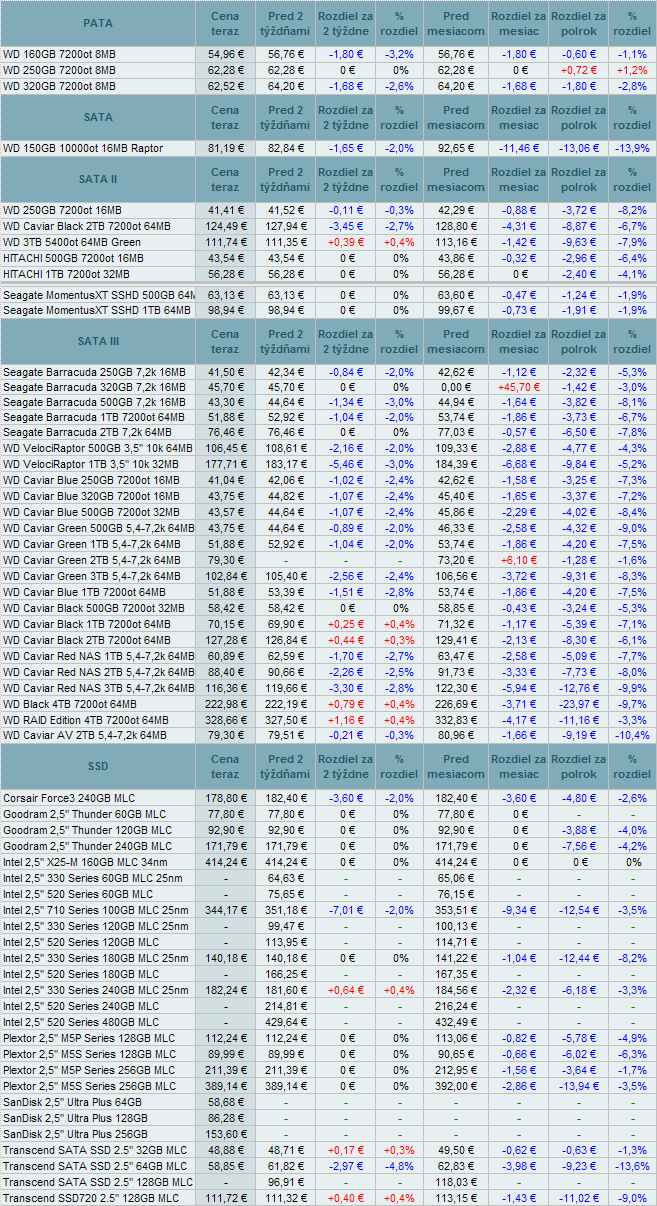Click 'Pred mesiacom' header in the PATA section
657x1206 pixels.
point(456,24)
